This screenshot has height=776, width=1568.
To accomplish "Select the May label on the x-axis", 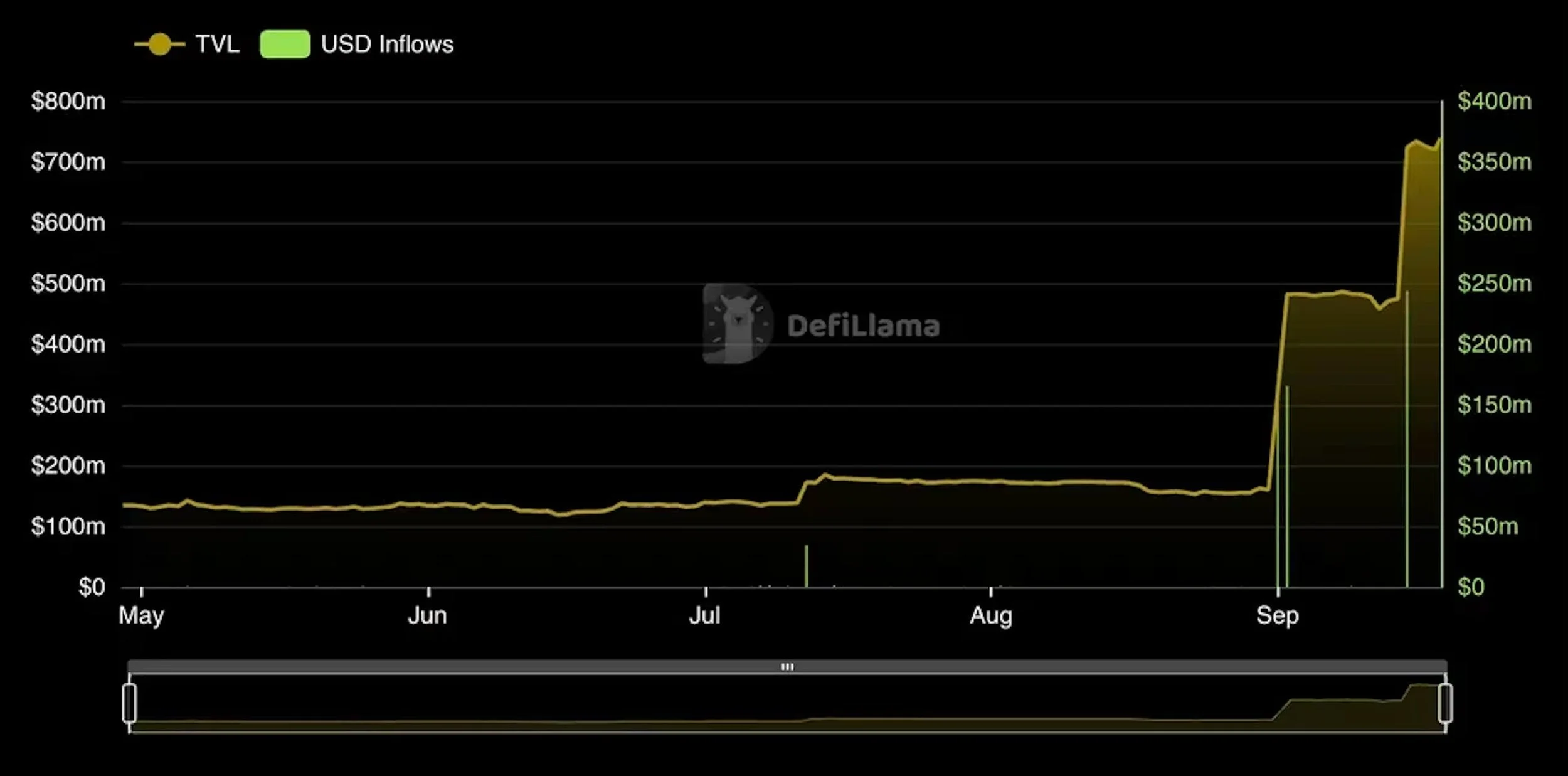I will point(139,616).
